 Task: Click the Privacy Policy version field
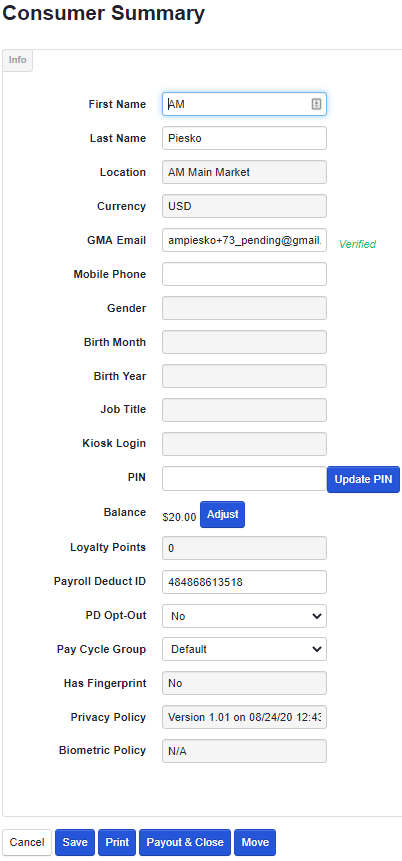(x=244, y=717)
